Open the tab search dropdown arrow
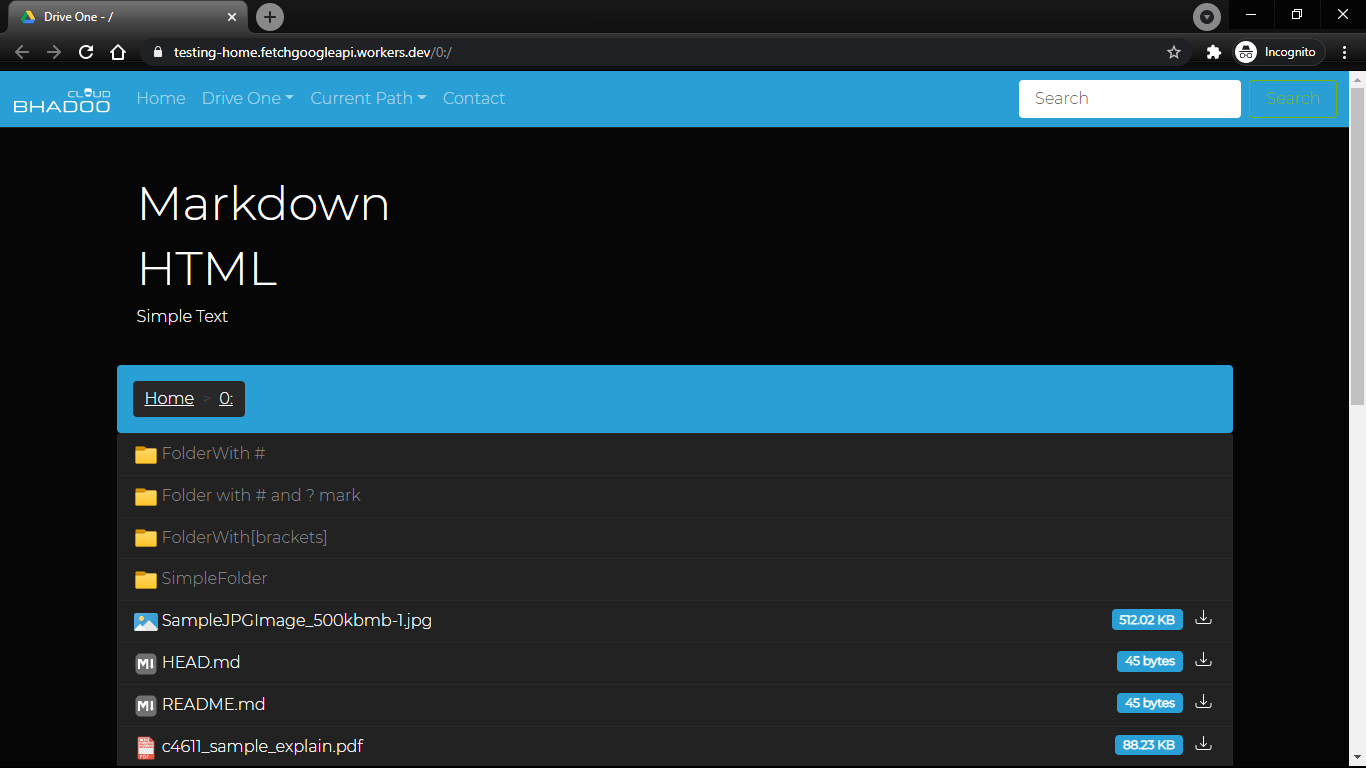 pyautogui.click(x=1207, y=17)
